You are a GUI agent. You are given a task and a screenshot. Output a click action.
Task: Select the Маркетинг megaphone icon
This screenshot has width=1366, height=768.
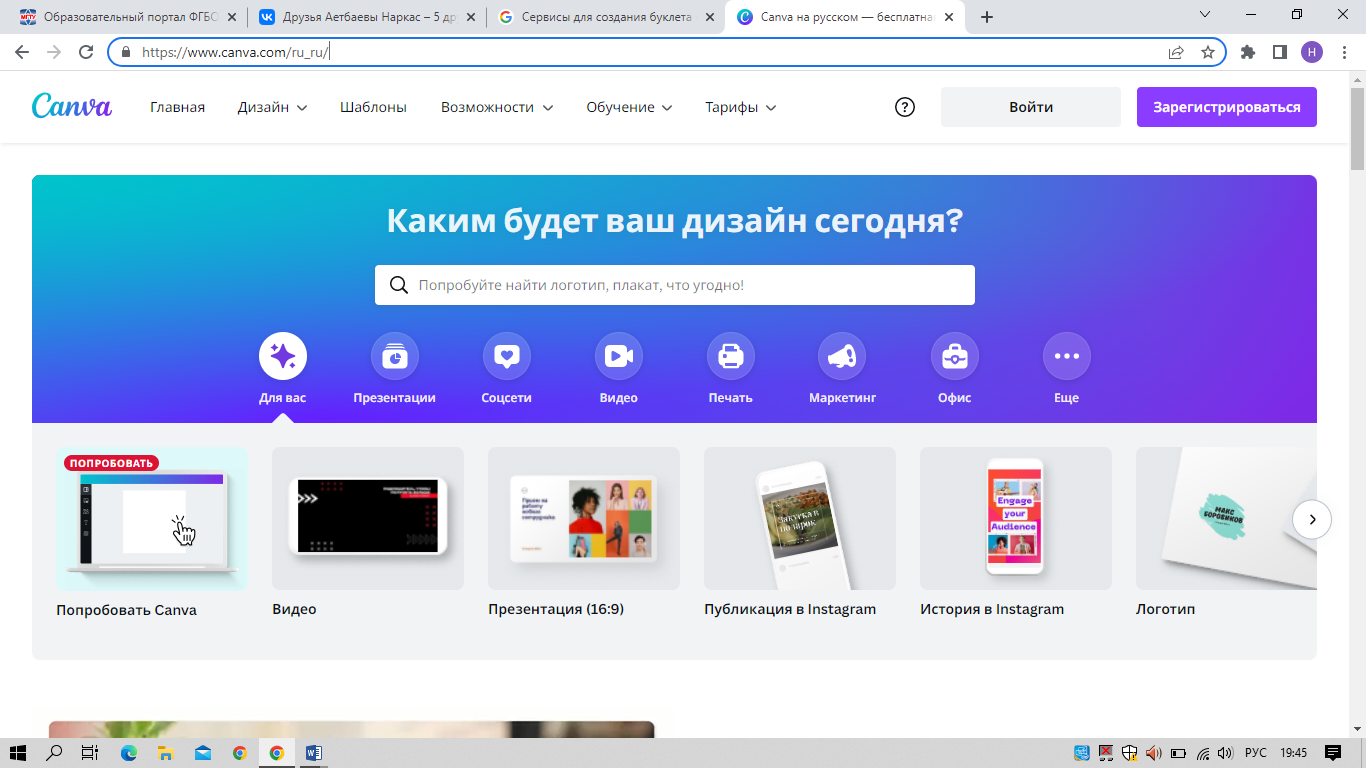pos(843,356)
